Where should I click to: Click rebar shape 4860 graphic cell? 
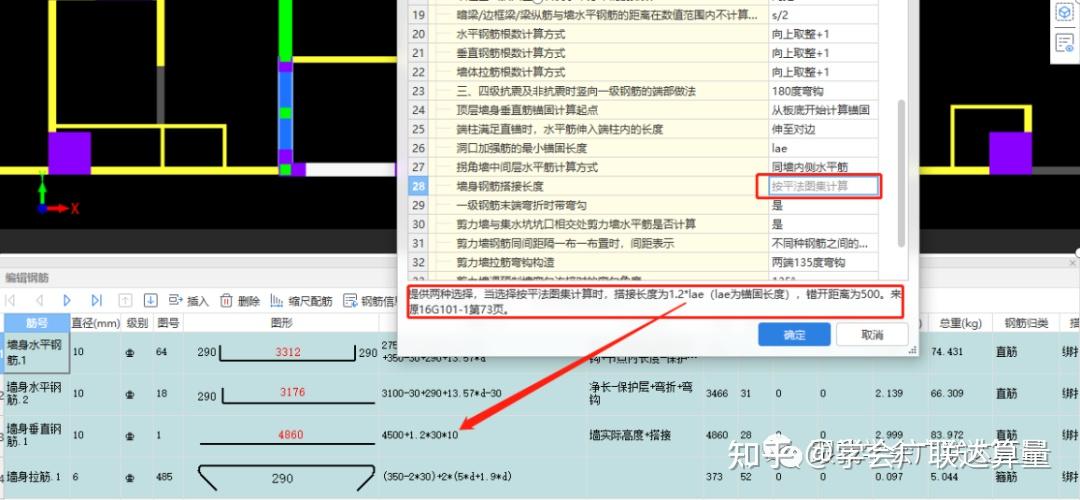pyautogui.click(x=281, y=435)
